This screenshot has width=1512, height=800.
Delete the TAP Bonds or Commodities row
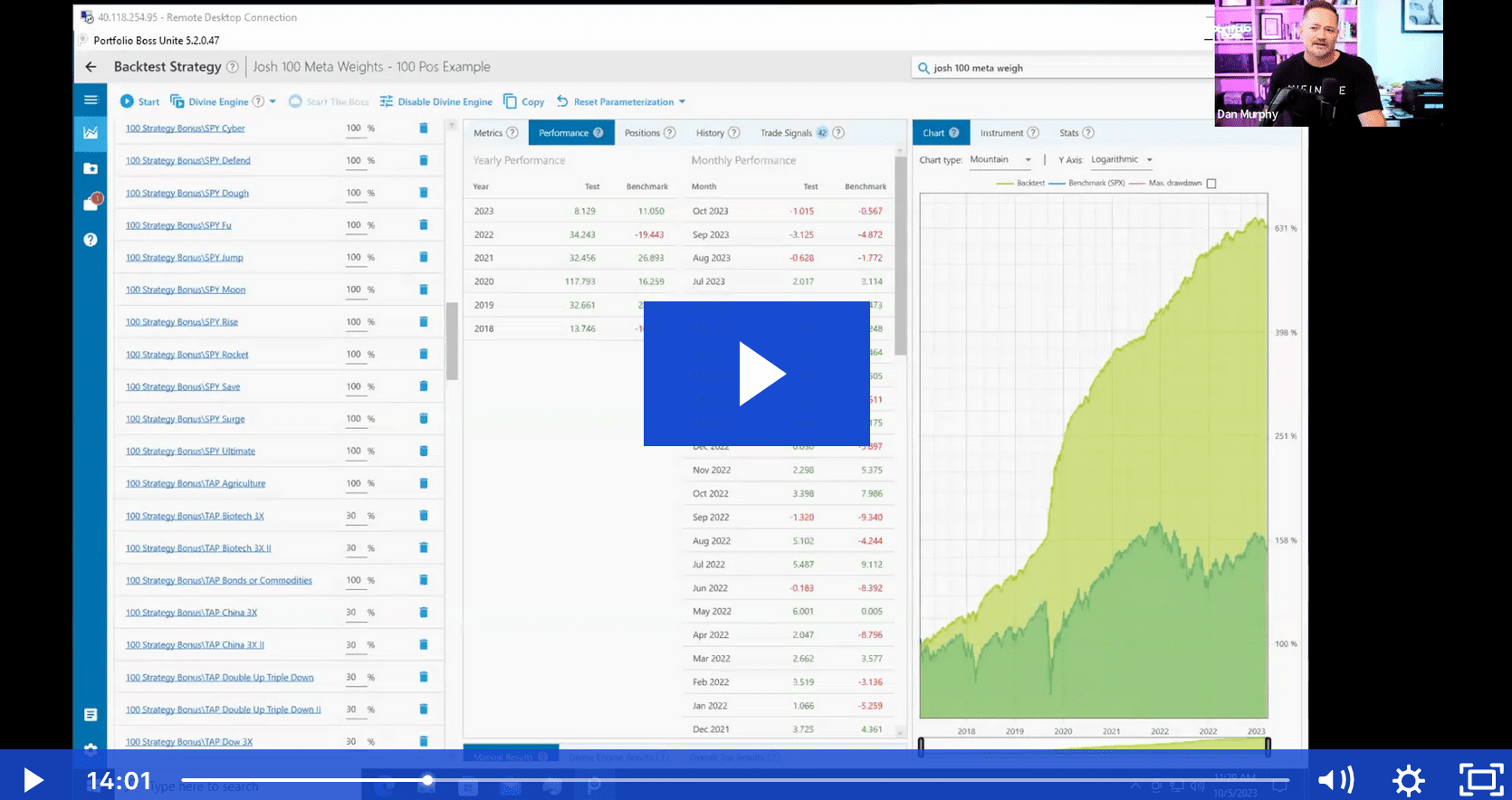(424, 580)
